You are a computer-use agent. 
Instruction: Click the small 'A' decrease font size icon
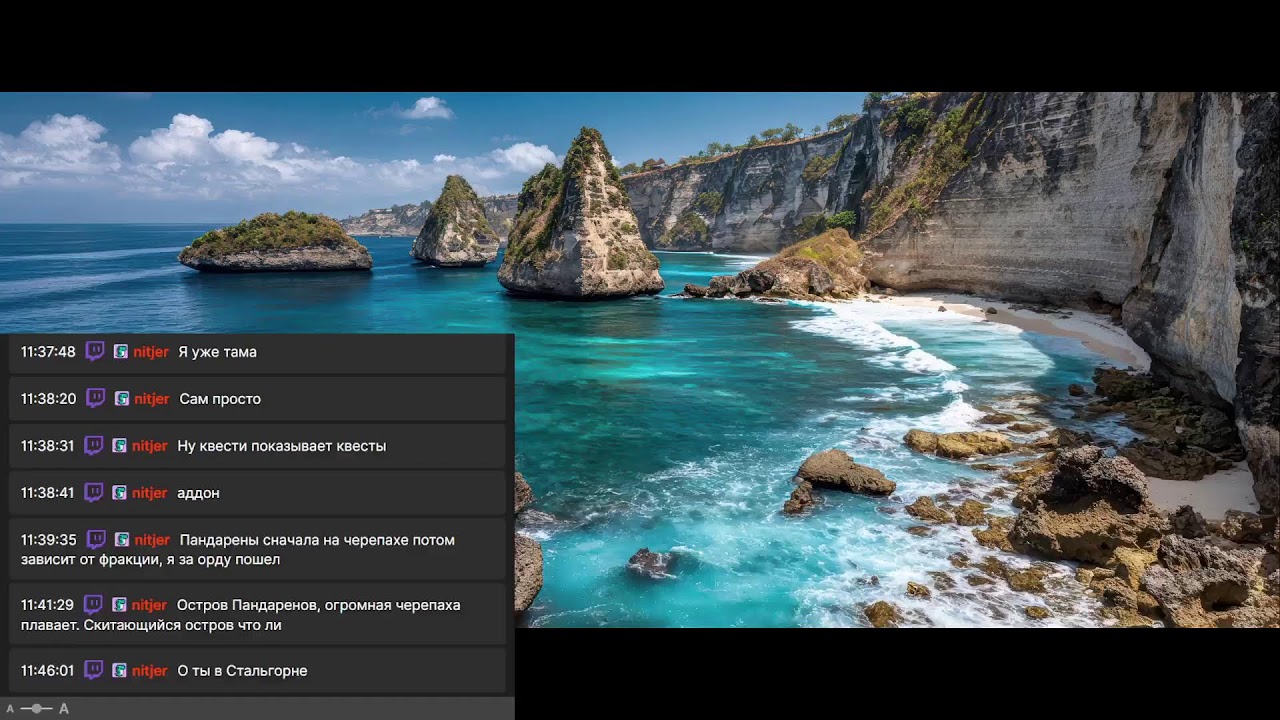(x=10, y=709)
